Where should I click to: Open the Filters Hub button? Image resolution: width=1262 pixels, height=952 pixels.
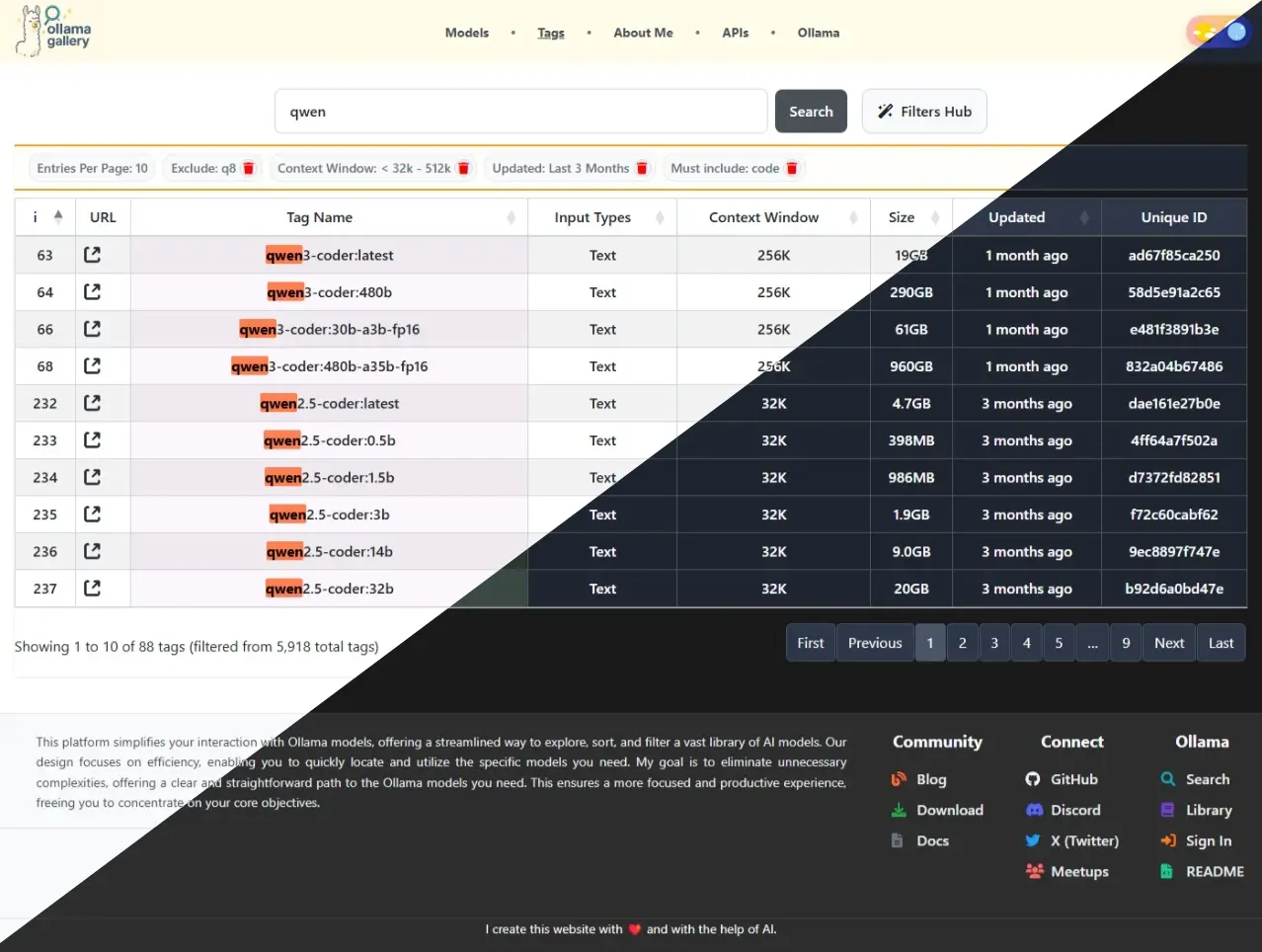point(924,112)
